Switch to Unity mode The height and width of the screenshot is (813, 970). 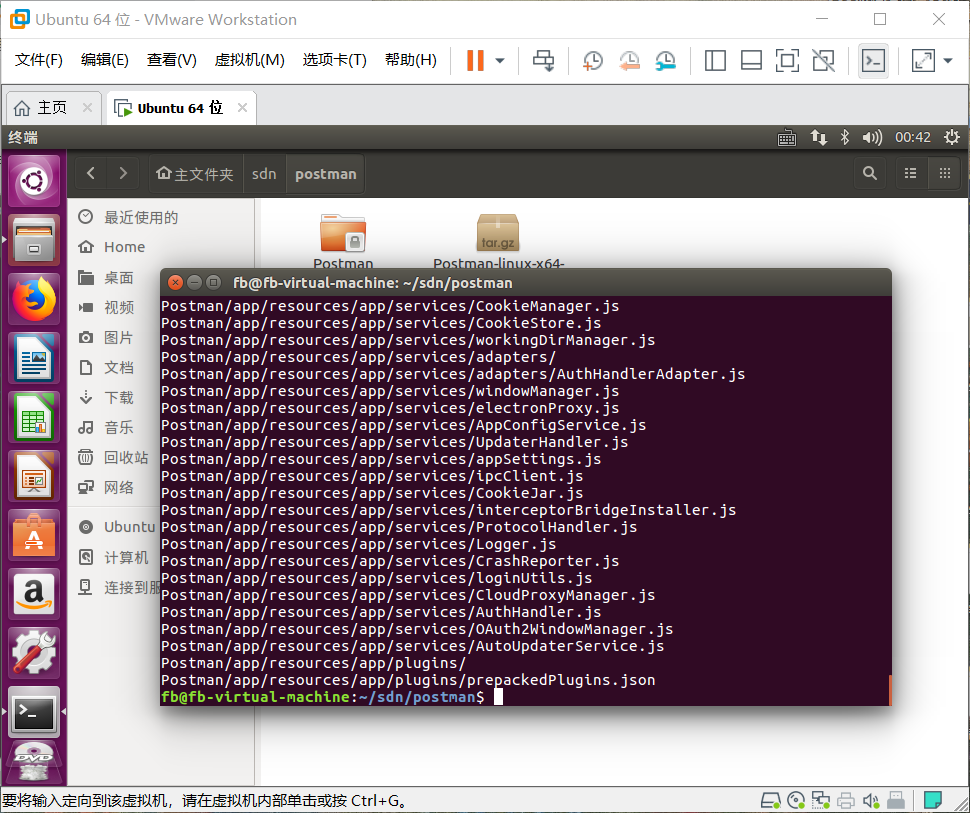[x=823, y=61]
